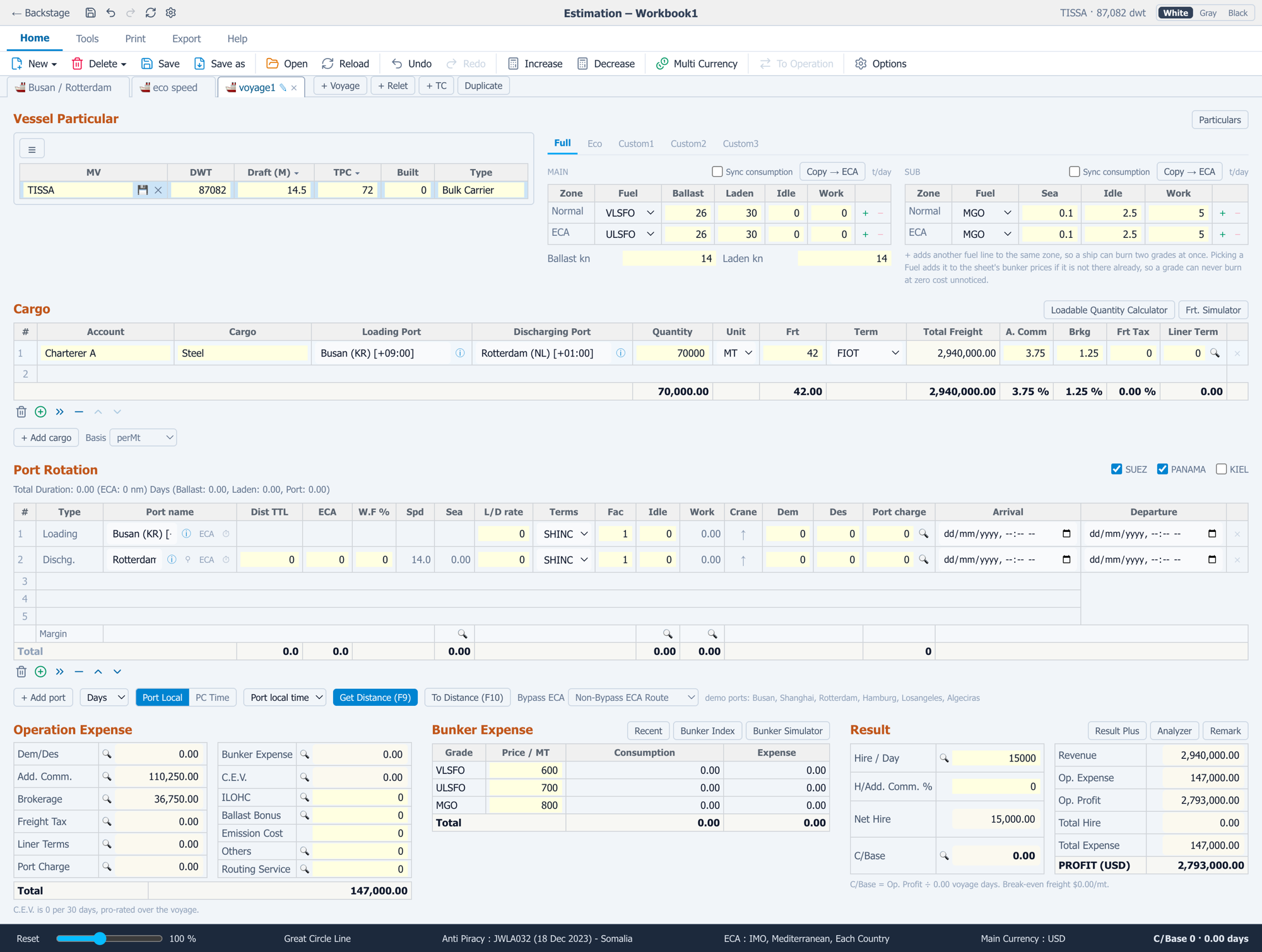This screenshot has height=952, width=1262.
Task: Open MAIN Normal fuel VLSFO dropdown
Action: [628, 213]
